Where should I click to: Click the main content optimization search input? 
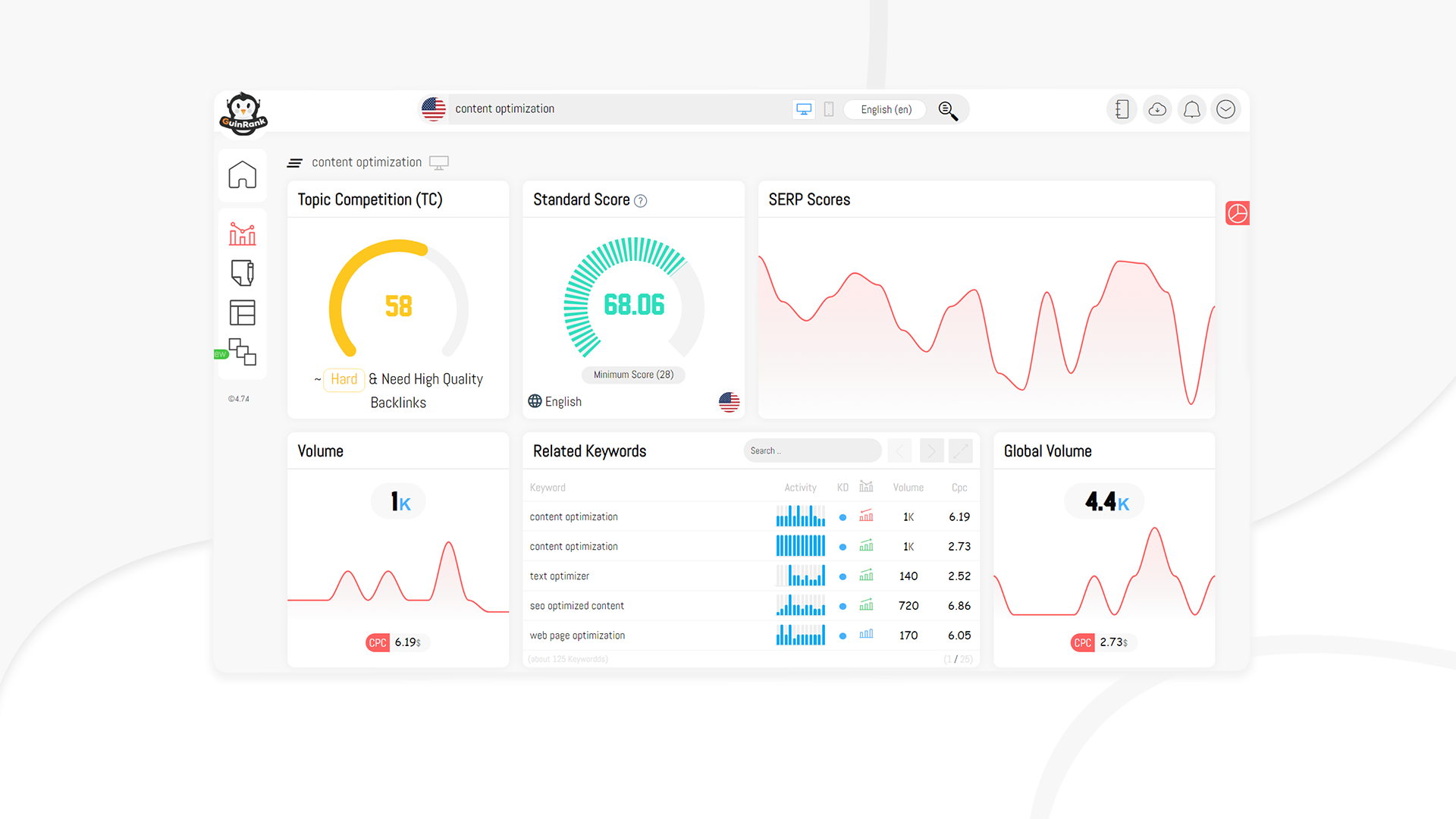[618, 109]
